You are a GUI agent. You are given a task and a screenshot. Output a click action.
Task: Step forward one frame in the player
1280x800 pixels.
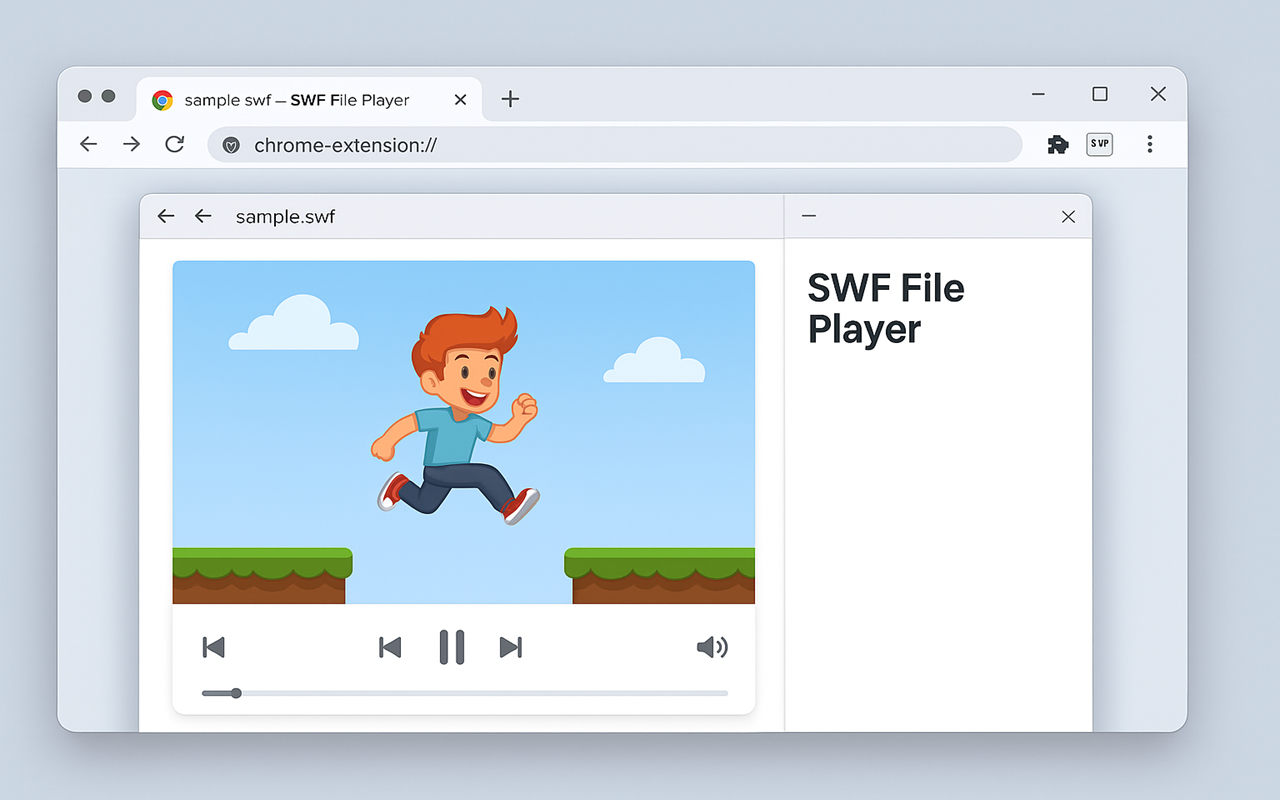pyautogui.click(x=510, y=647)
